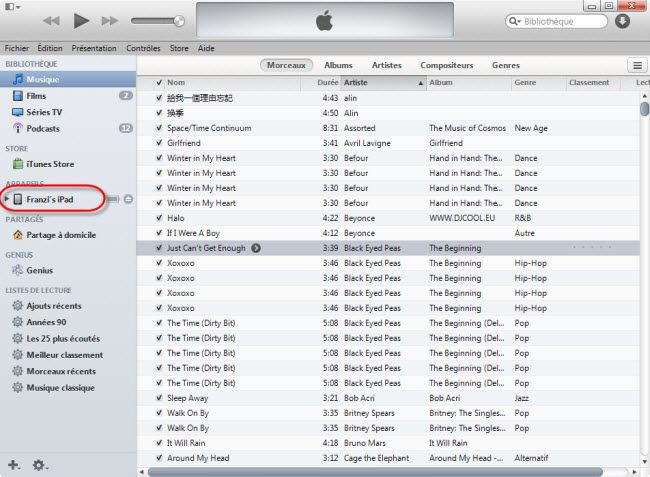Add a new playlist with plus icon
The height and width of the screenshot is (477, 650).
click(14, 465)
